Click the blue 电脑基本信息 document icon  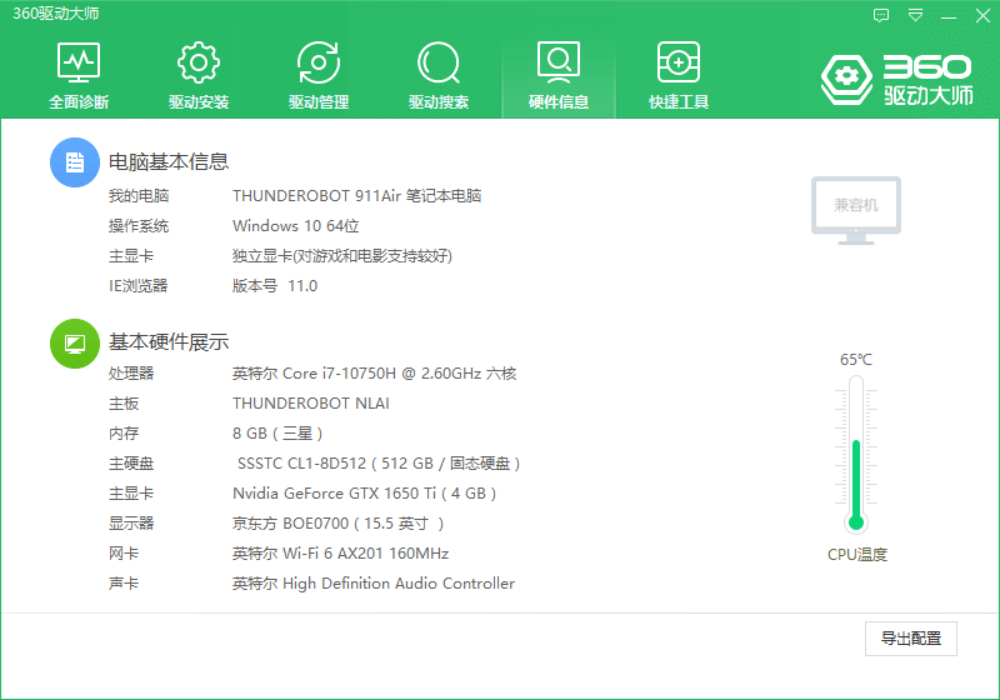click(74, 162)
